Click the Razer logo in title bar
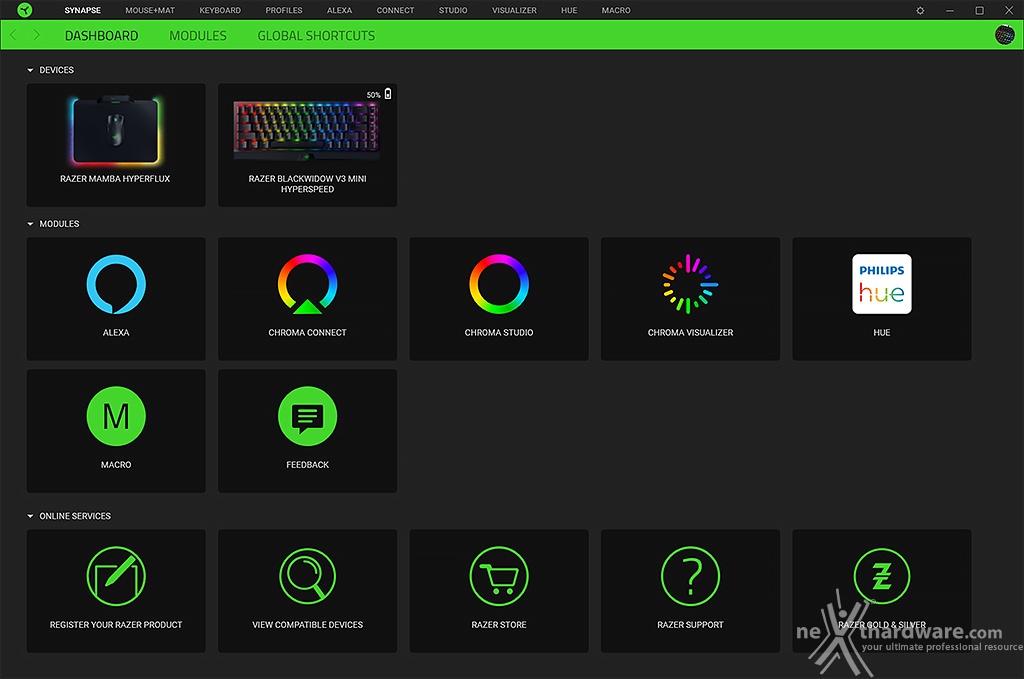This screenshot has width=1024, height=679. (25, 10)
